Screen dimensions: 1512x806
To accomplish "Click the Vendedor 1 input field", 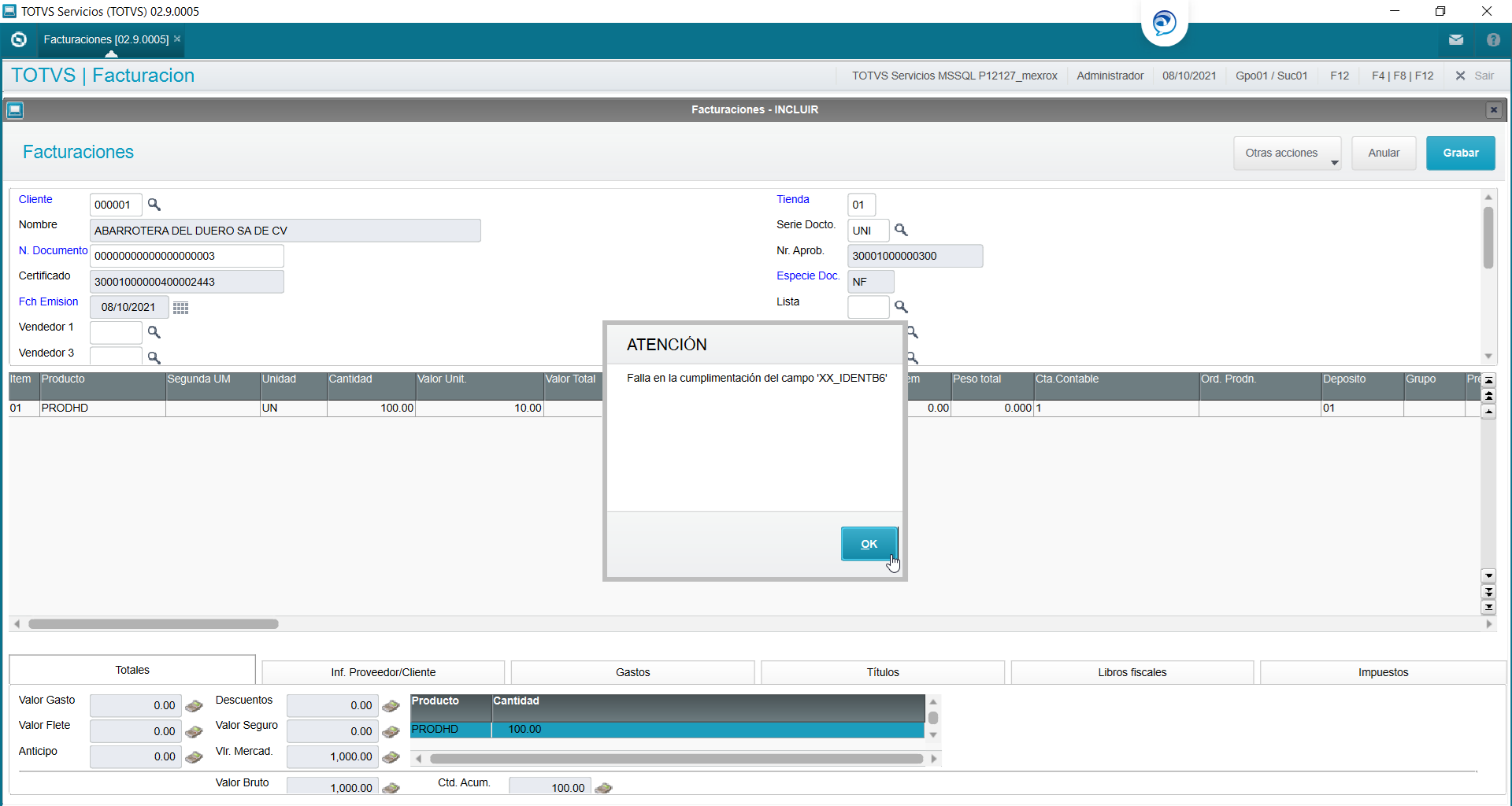I will (116, 332).
